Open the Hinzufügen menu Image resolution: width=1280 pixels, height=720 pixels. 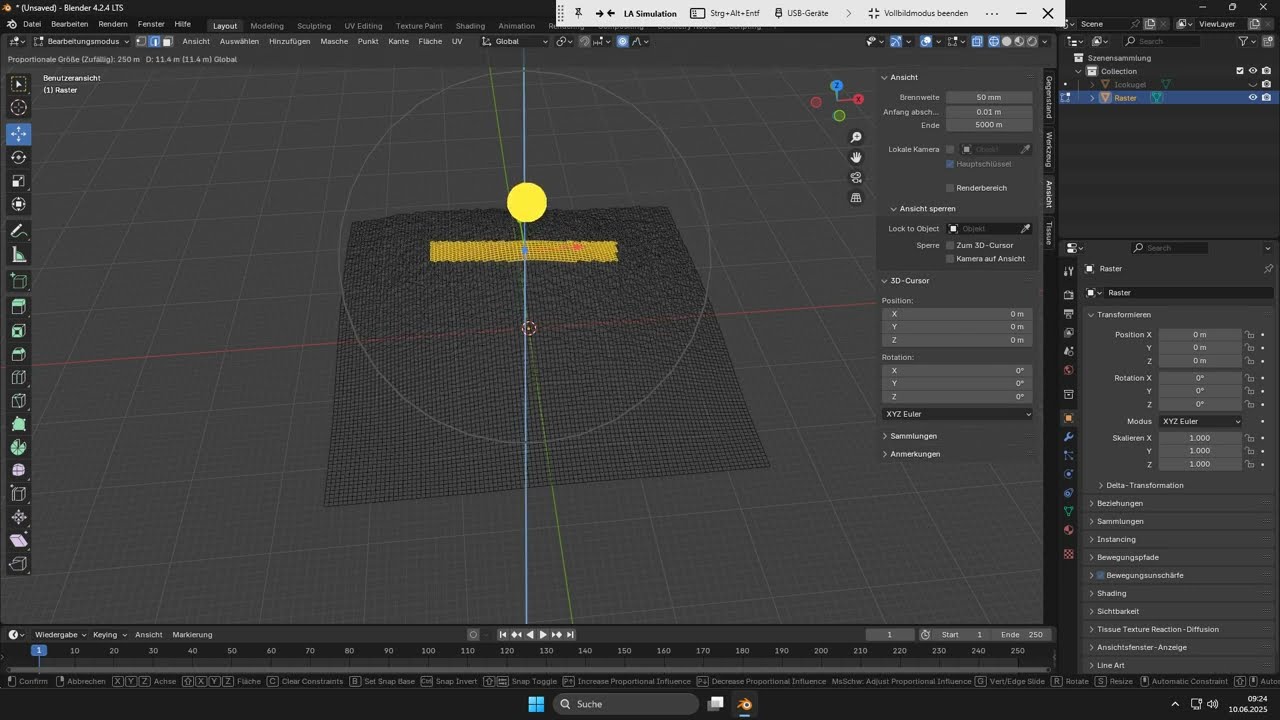pyautogui.click(x=289, y=41)
